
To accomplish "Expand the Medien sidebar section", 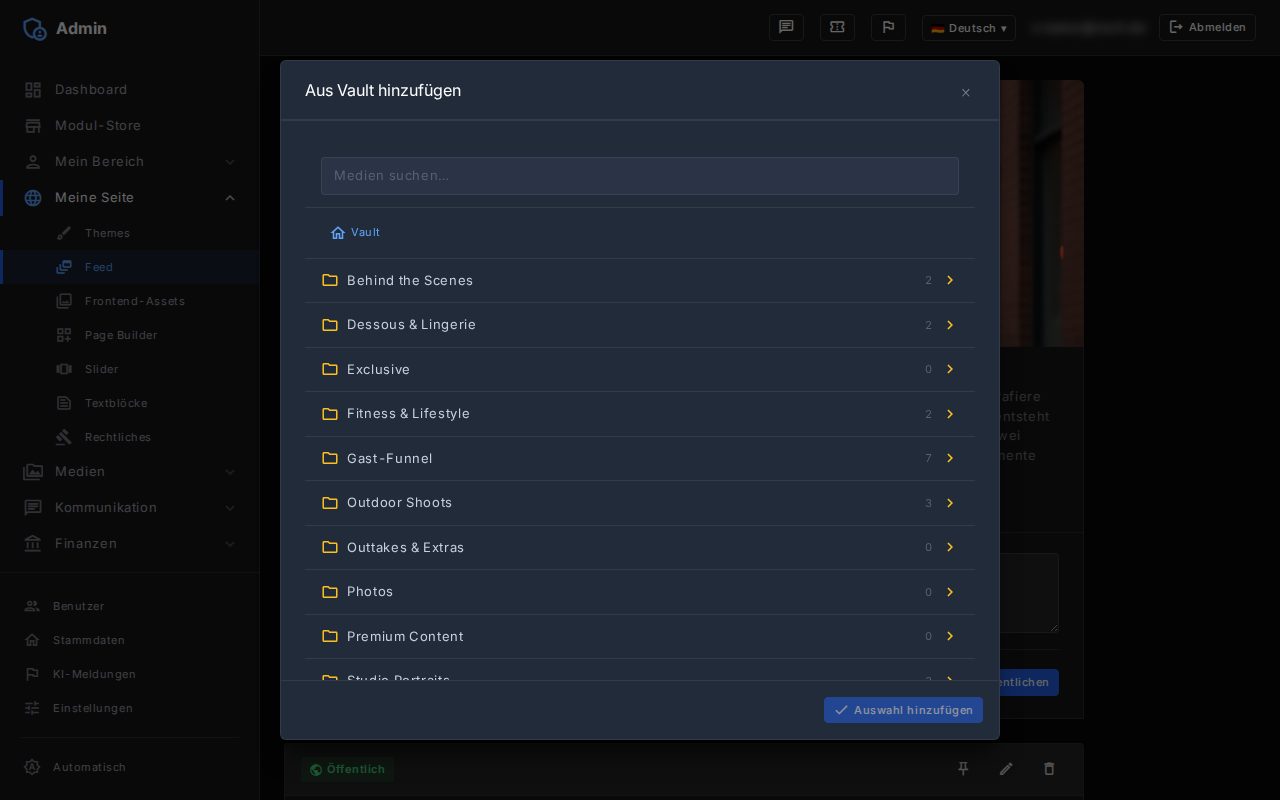I will tap(129, 472).
